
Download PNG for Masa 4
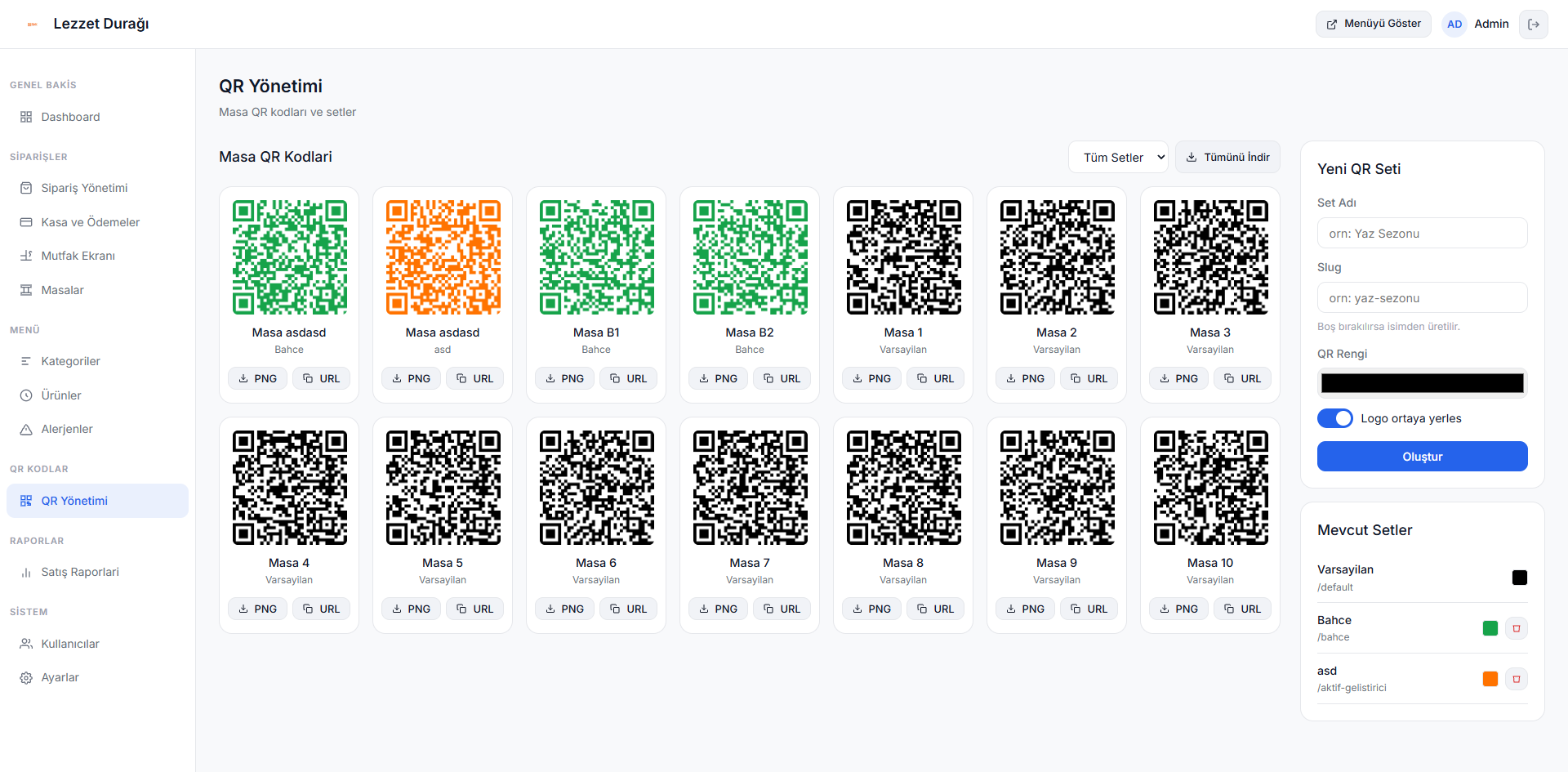pos(257,609)
